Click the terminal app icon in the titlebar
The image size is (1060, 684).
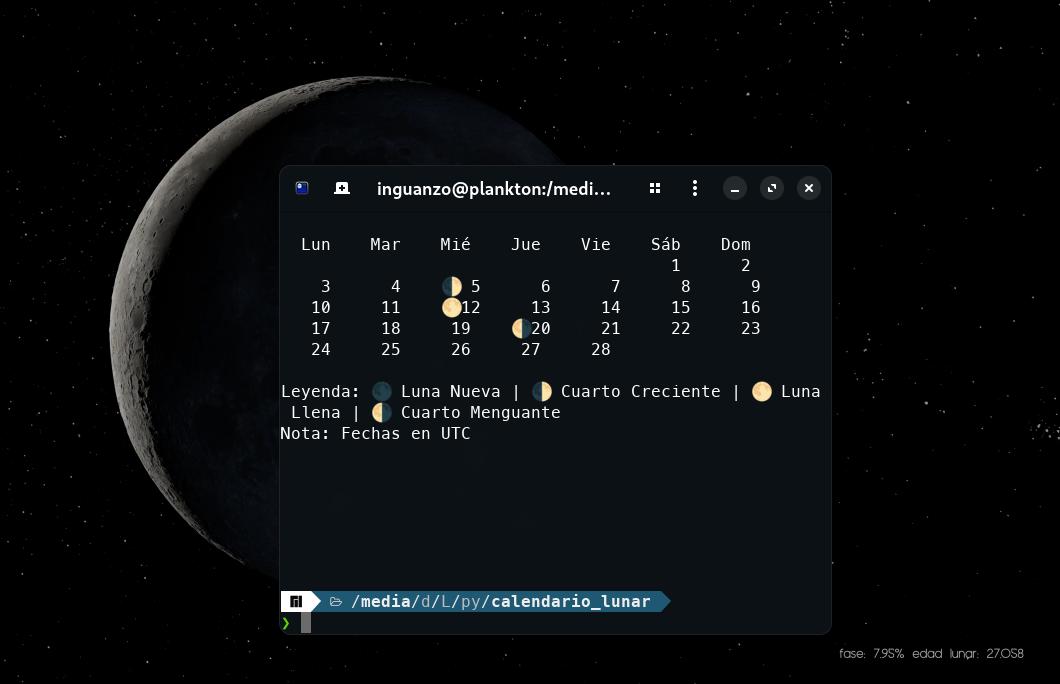[x=301, y=188]
